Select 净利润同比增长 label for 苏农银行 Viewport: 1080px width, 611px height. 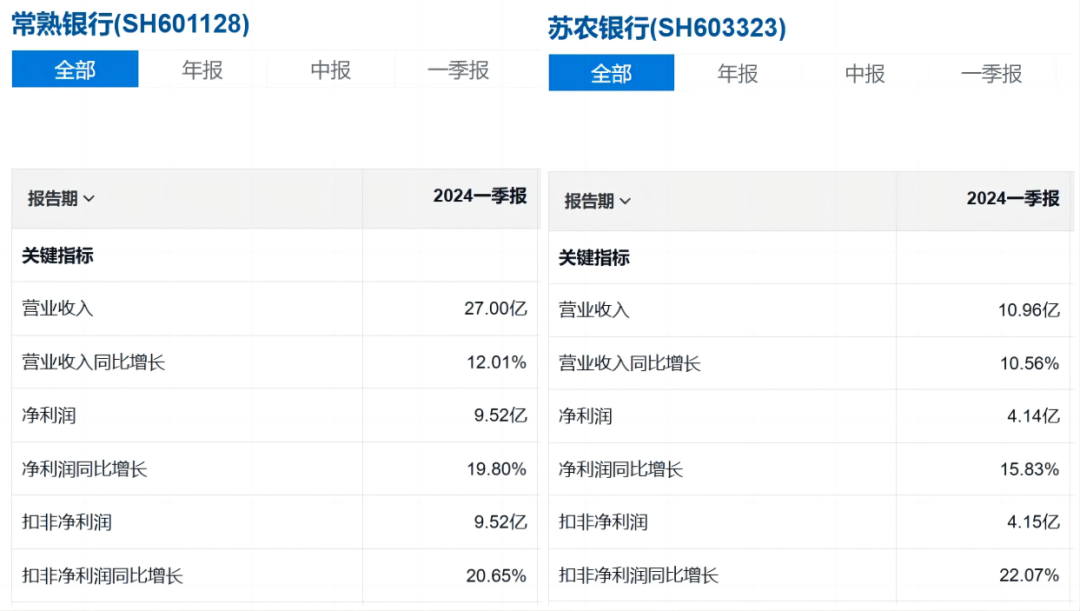(621, 470)
